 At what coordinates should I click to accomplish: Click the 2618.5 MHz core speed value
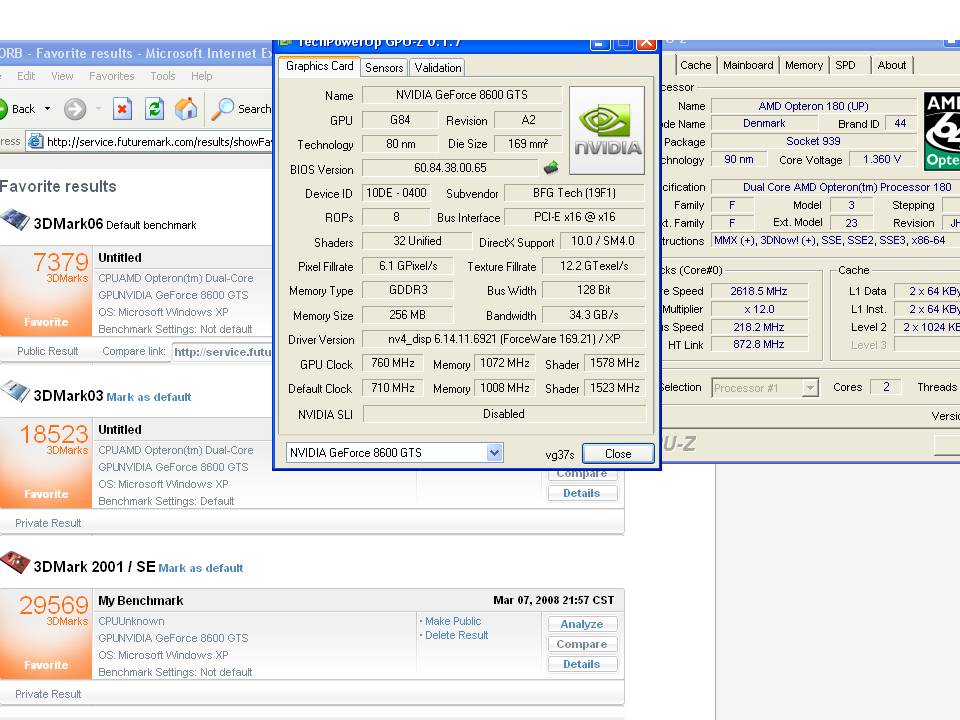click(x=759, y=291)
